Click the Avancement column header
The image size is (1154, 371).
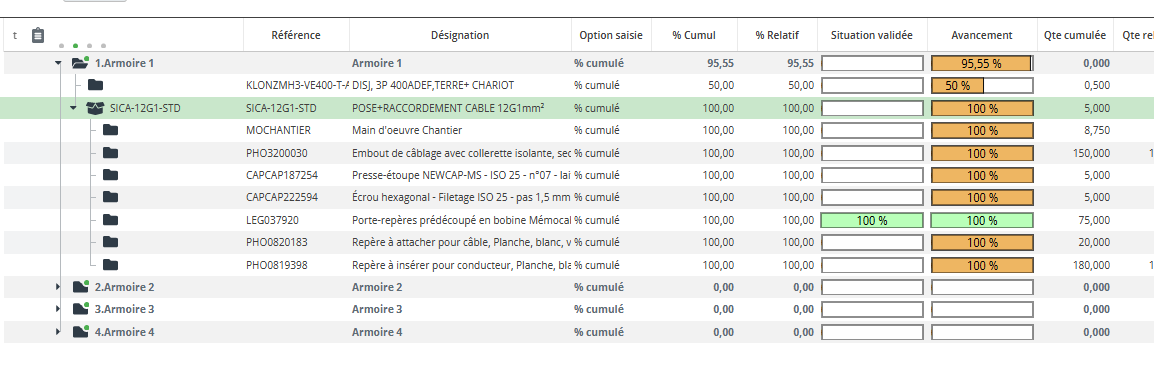click(982, 35)
